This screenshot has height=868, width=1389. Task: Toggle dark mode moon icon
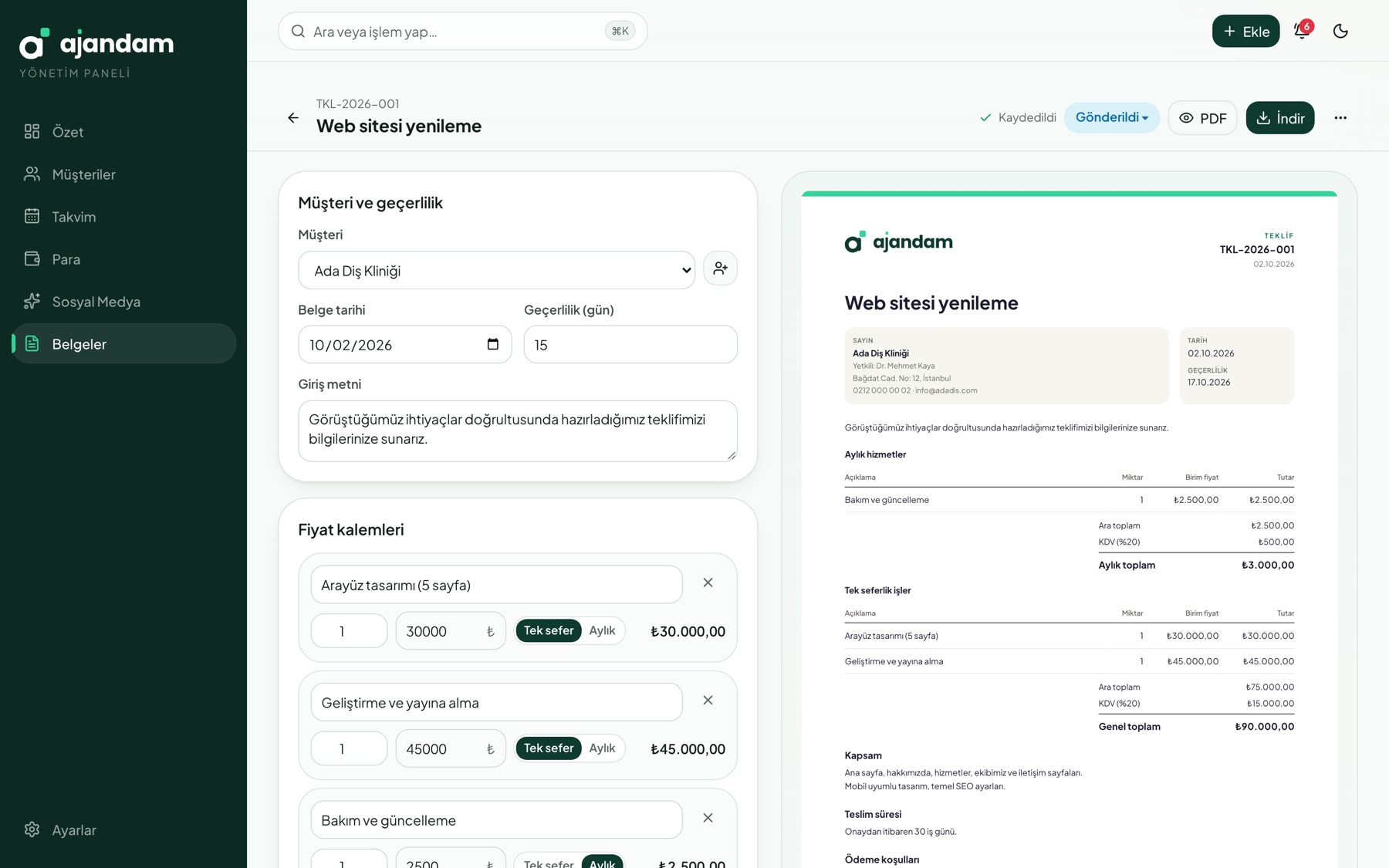click(1340, 31)
